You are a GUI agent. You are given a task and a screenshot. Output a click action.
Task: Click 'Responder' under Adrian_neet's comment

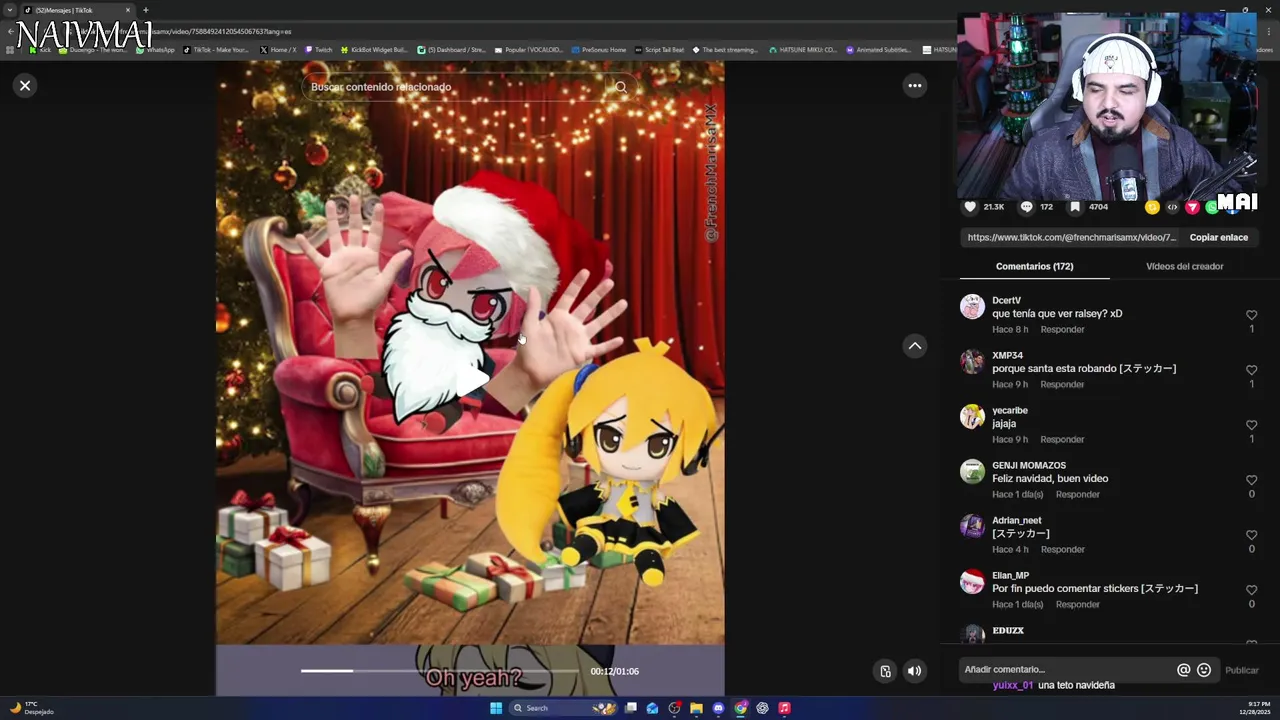point(1062,549)
